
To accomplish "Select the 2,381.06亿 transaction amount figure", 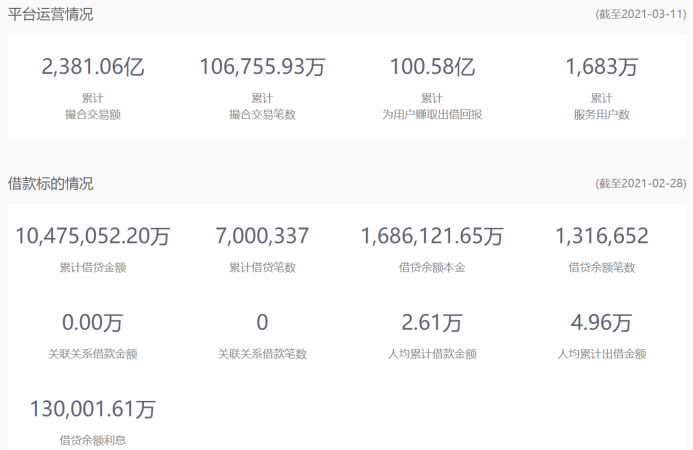I will pyautogui.click(x=93, y=68).
